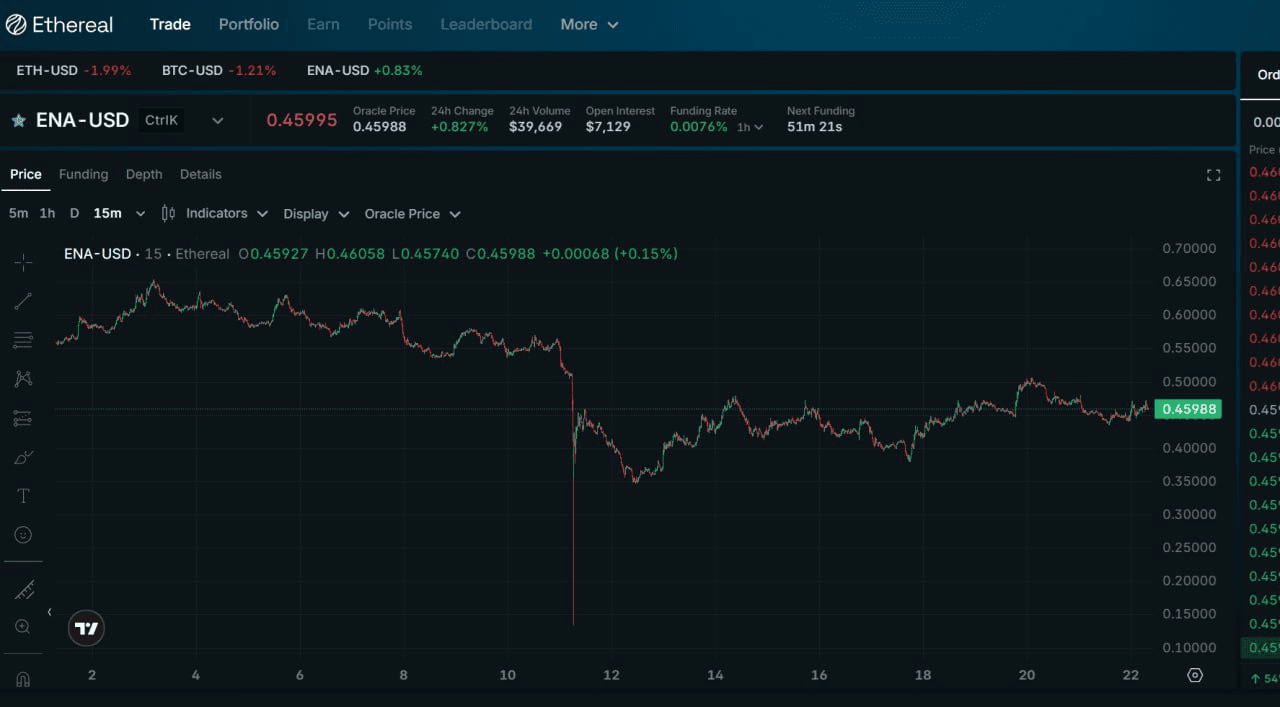Screen dimensions: 1280x707
Task: Select the brush drawing tool
Action: 23,457
